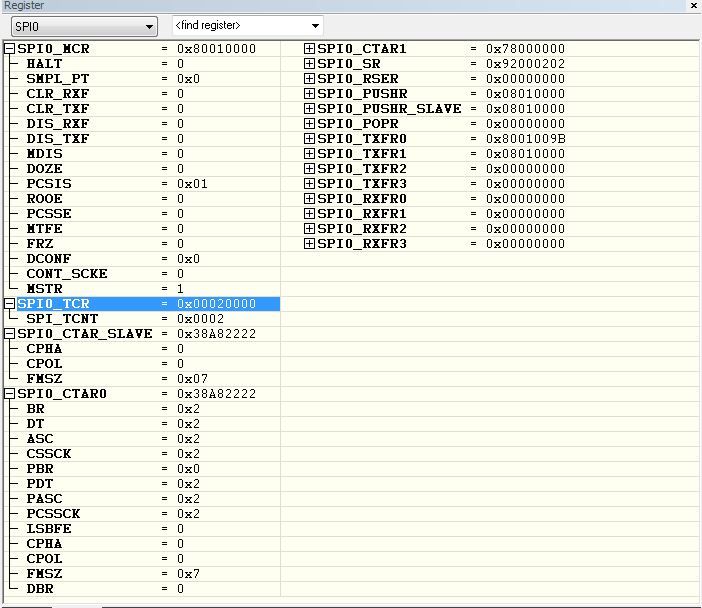Collapse the SPI0_CTAR0 register node

point(10,394)
